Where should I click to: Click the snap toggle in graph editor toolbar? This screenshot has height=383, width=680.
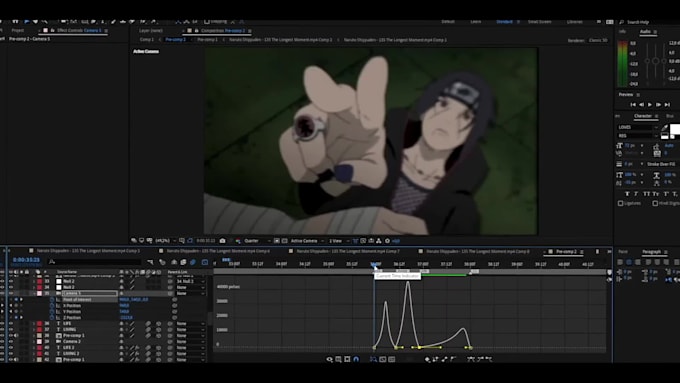point(356,359)
